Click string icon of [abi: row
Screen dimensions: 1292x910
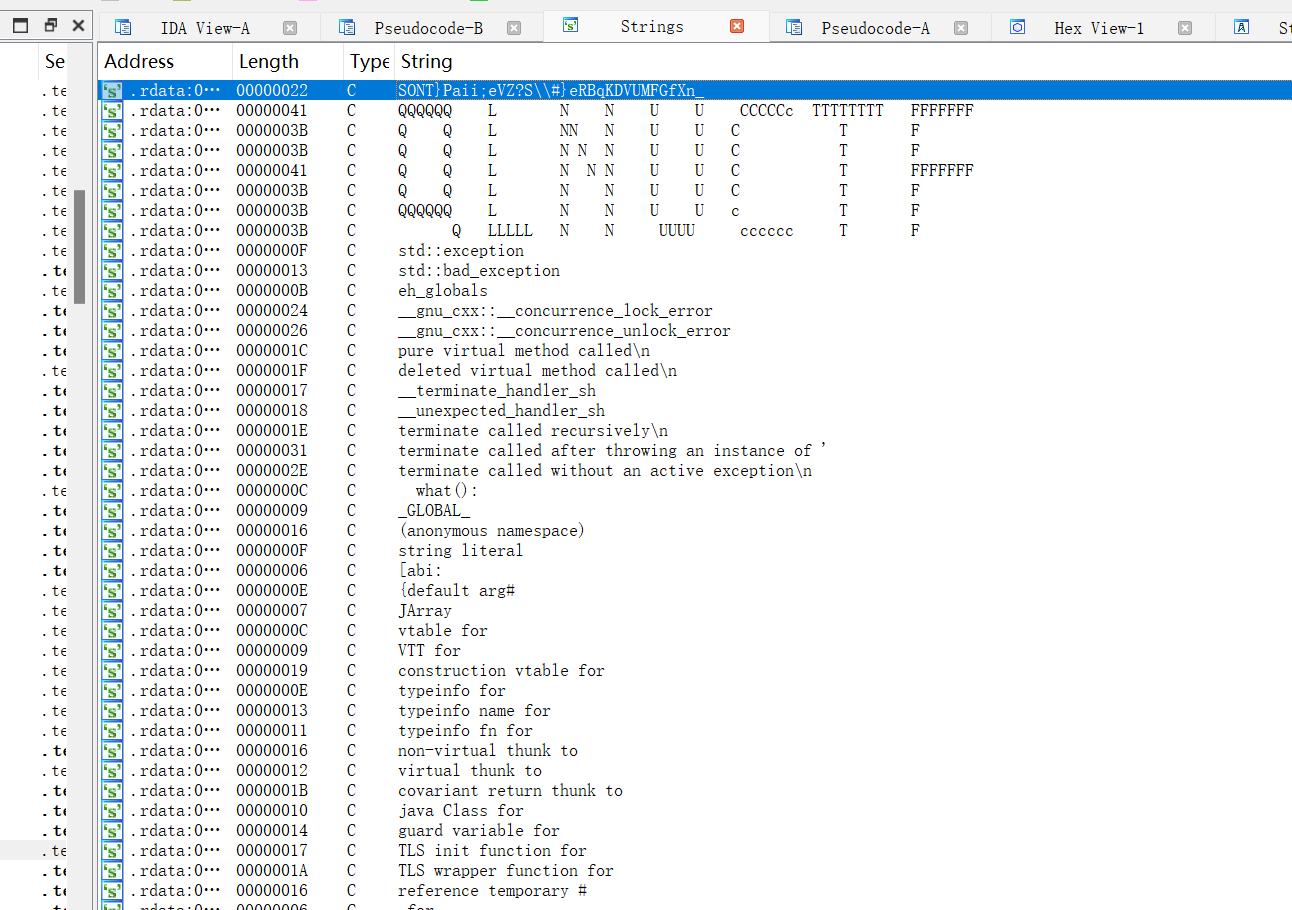113,571
